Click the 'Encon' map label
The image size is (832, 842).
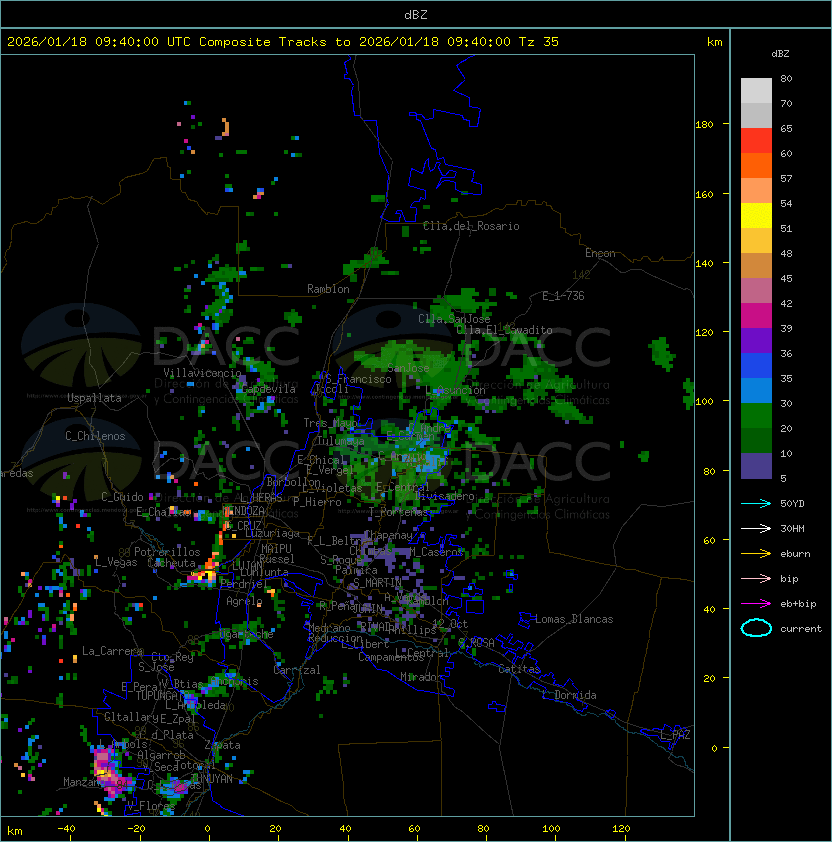pyautogui.click(x=600, y=253)
